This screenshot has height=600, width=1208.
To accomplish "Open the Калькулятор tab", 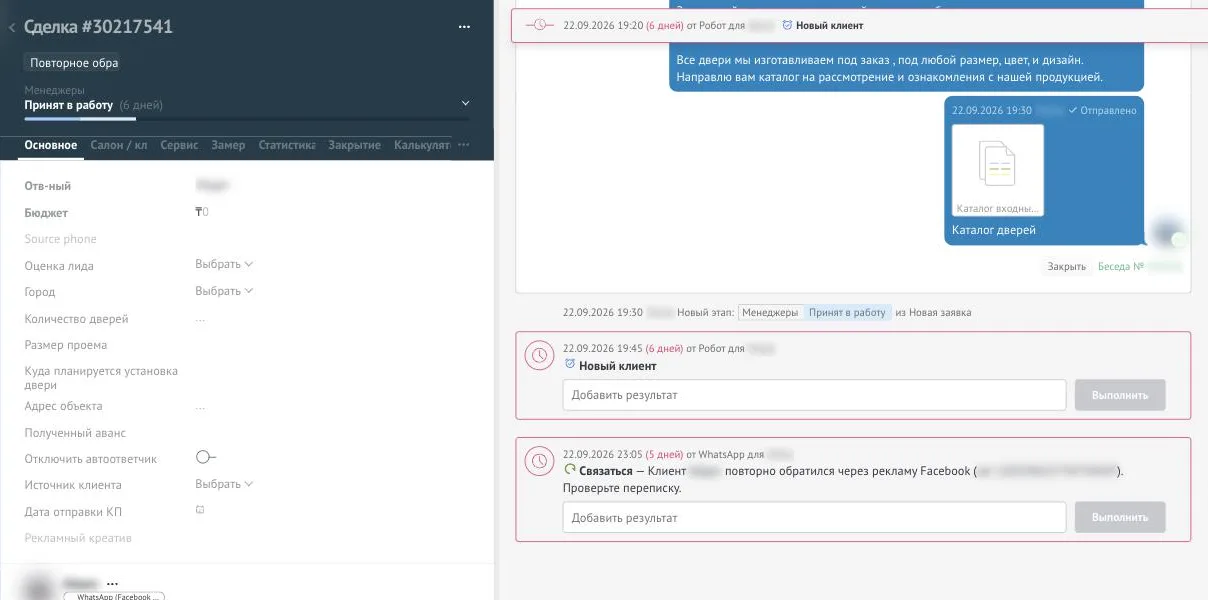I will (422, 145).
